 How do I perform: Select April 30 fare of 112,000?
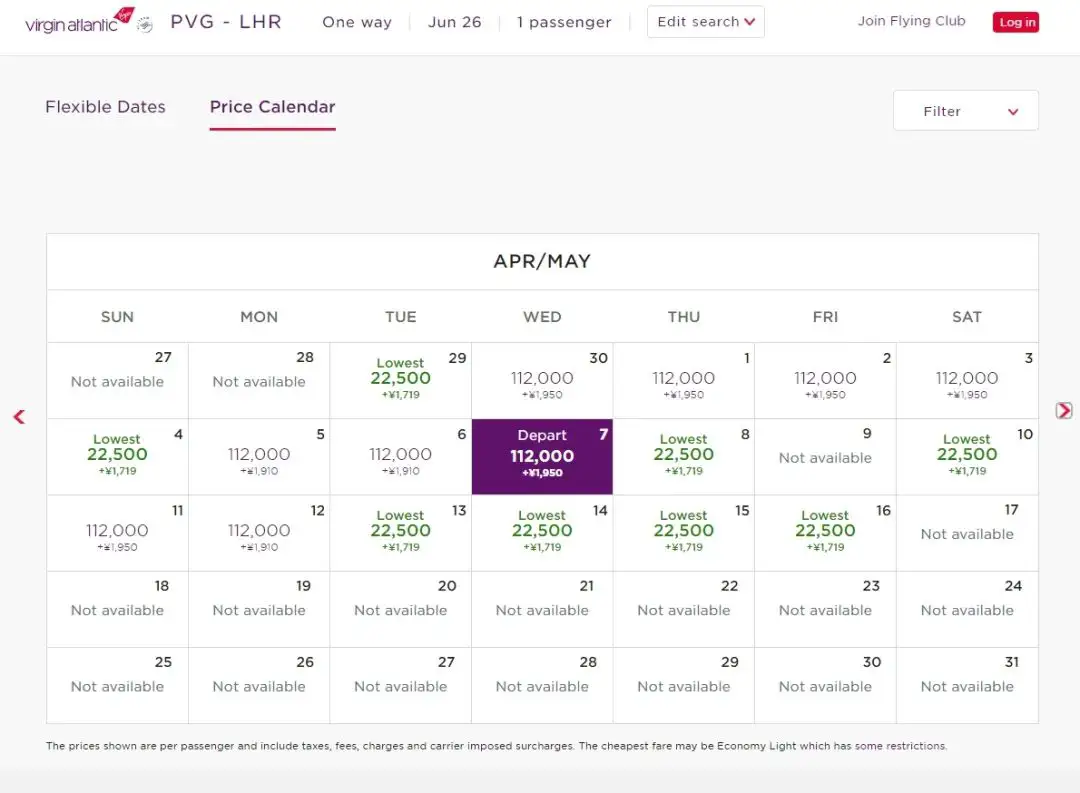click(x=542, y=380)
